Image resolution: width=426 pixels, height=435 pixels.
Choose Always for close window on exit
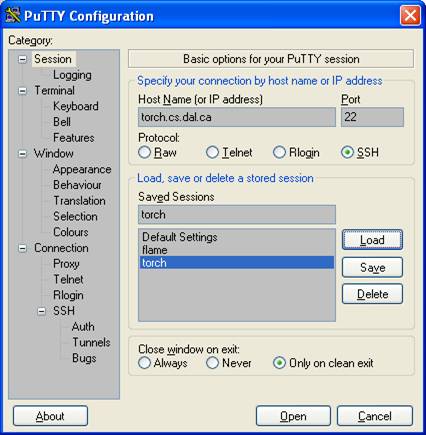point(144,363)
